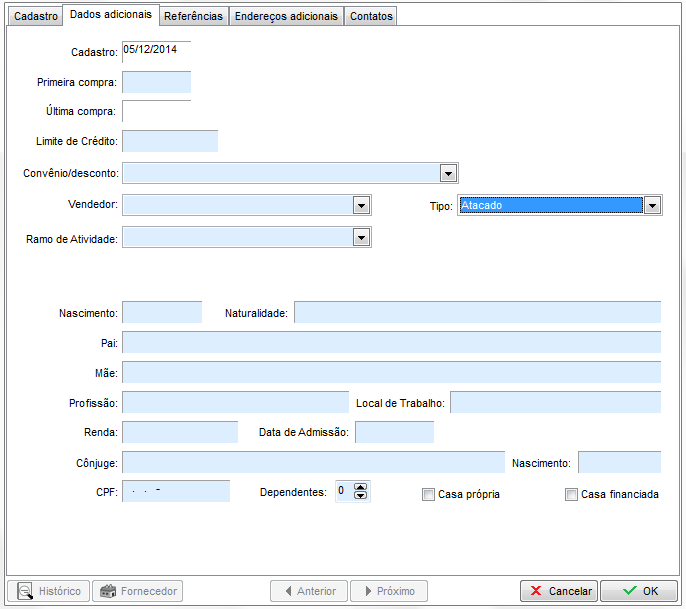Increase the Dependentes count with up arrow
Image resolution: width=686 pixels, height=609 pixels.
click(361, 487)
